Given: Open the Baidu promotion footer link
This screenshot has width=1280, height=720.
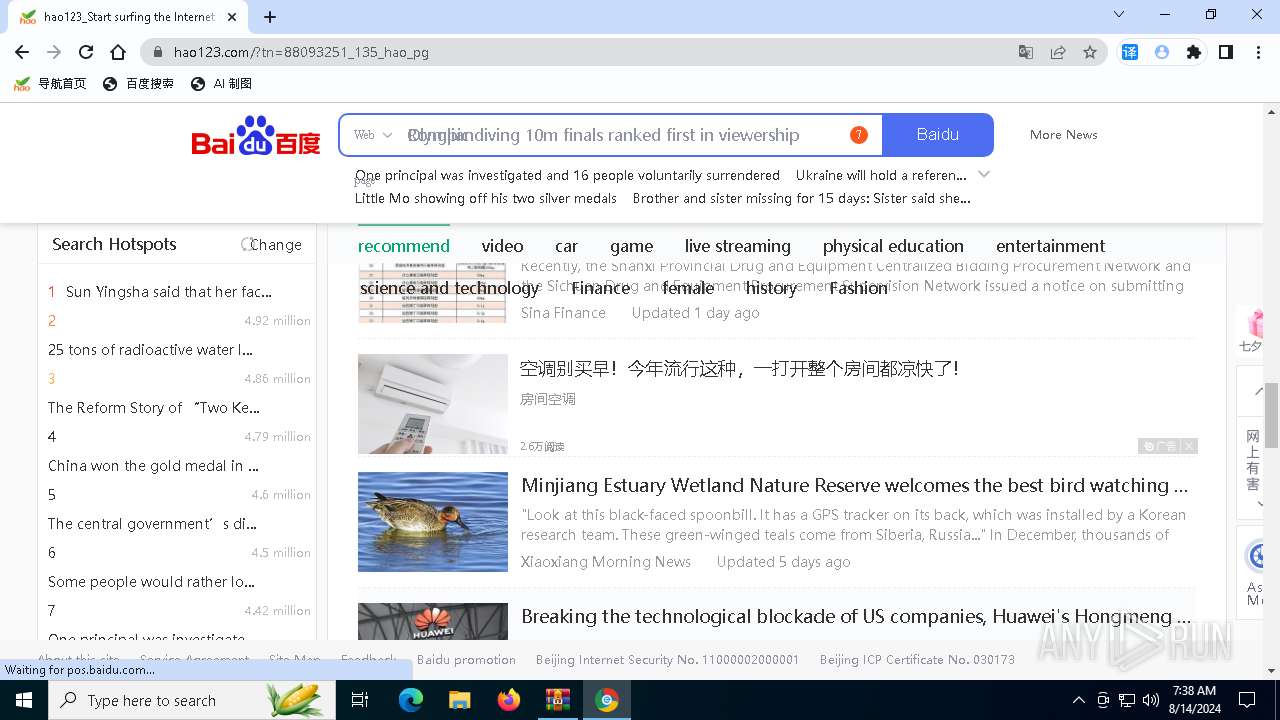Looking at the screenshot, I should (466, 660).
